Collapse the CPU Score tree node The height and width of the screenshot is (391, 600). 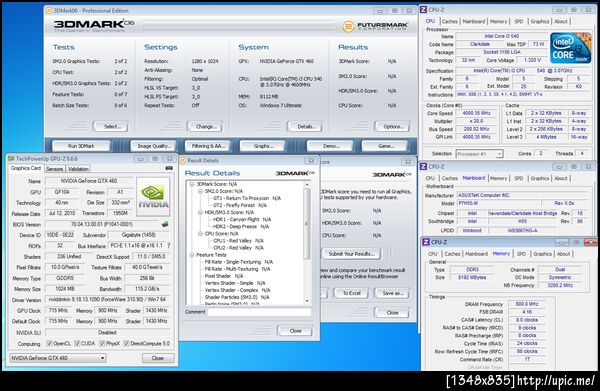coord(200,234)
